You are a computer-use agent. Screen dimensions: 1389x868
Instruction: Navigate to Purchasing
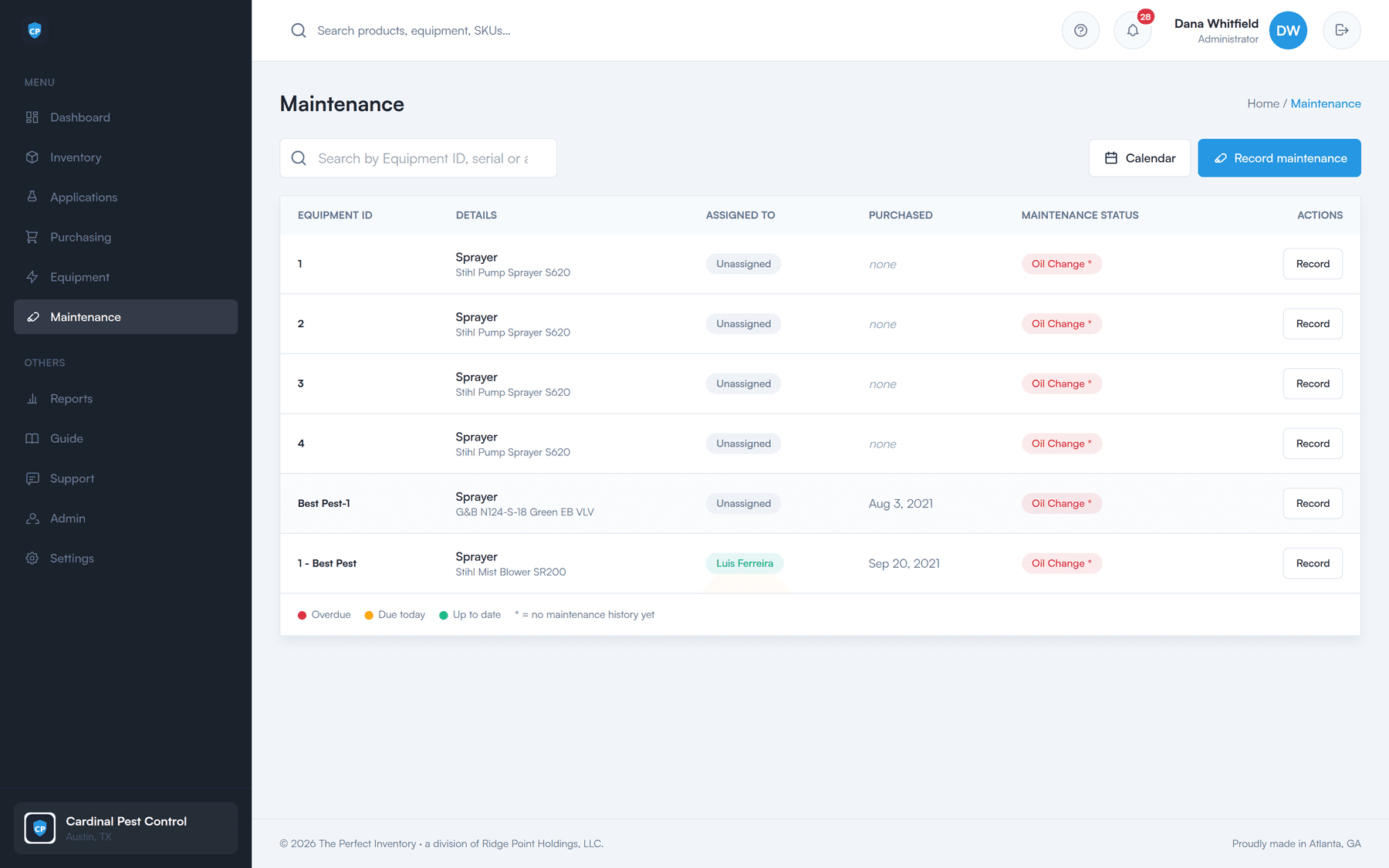(x=126, y=237)
